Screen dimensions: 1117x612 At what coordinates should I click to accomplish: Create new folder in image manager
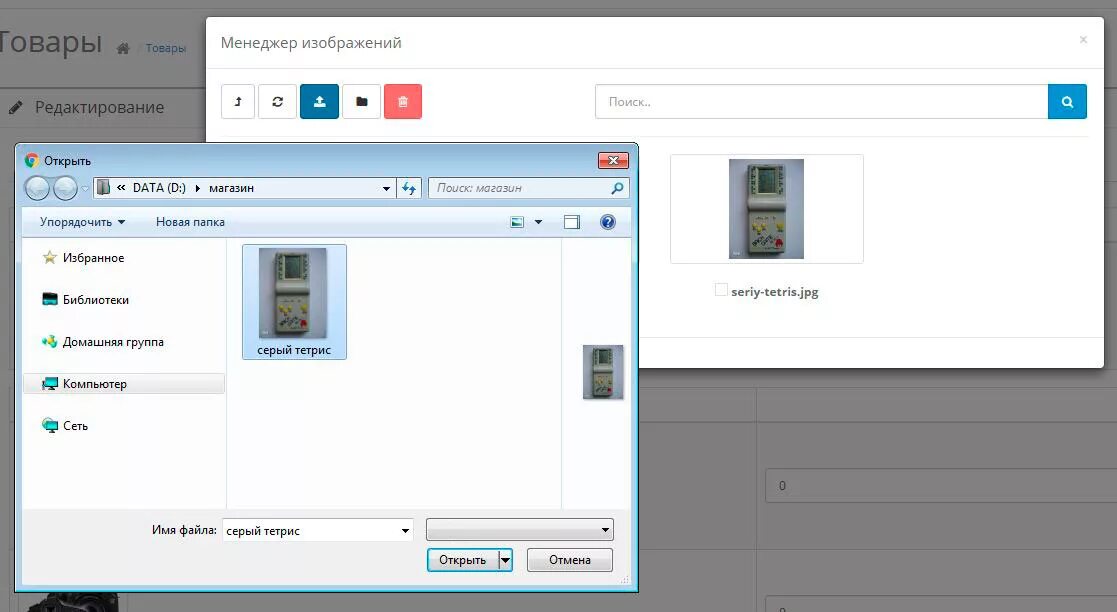[361, 101]
